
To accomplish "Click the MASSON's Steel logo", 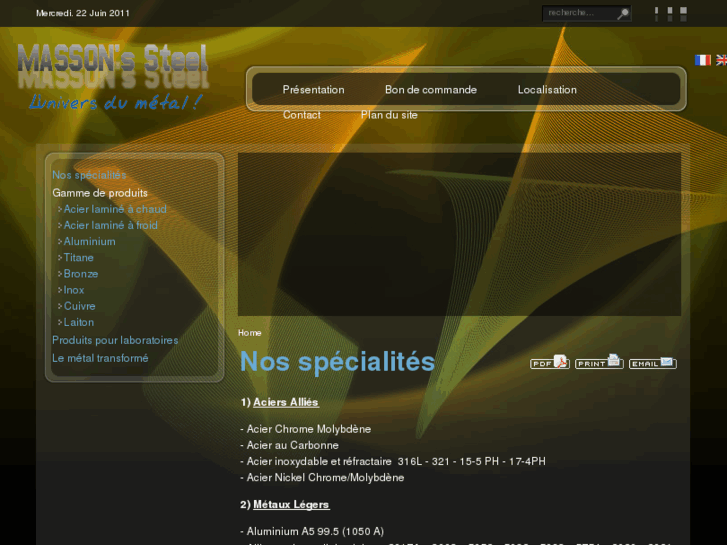I will 113,66.
